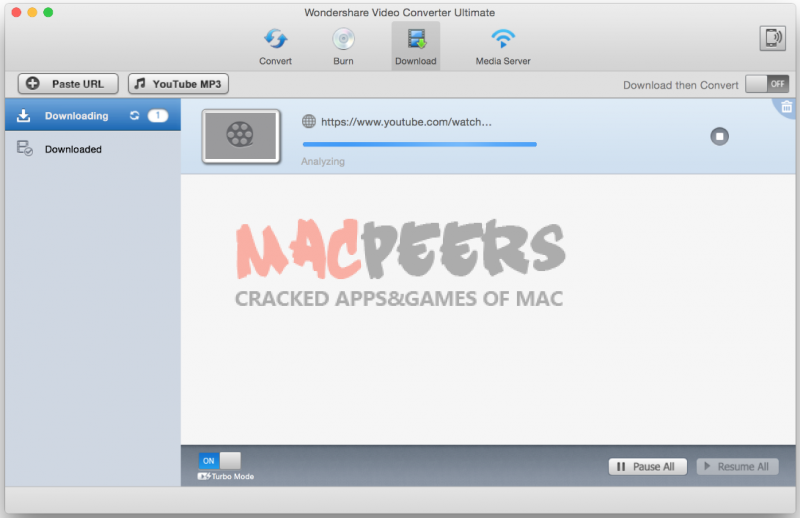This screenshot has height=518, width=800.
Task: Click the refresh icon beside Downloading
Action: (x=134, y=115)
